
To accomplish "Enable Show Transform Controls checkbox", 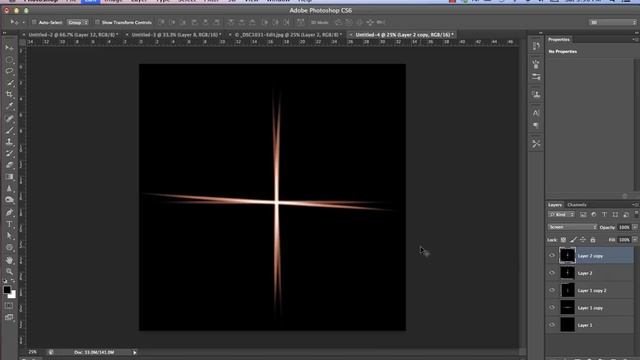I will pos(97,22).
